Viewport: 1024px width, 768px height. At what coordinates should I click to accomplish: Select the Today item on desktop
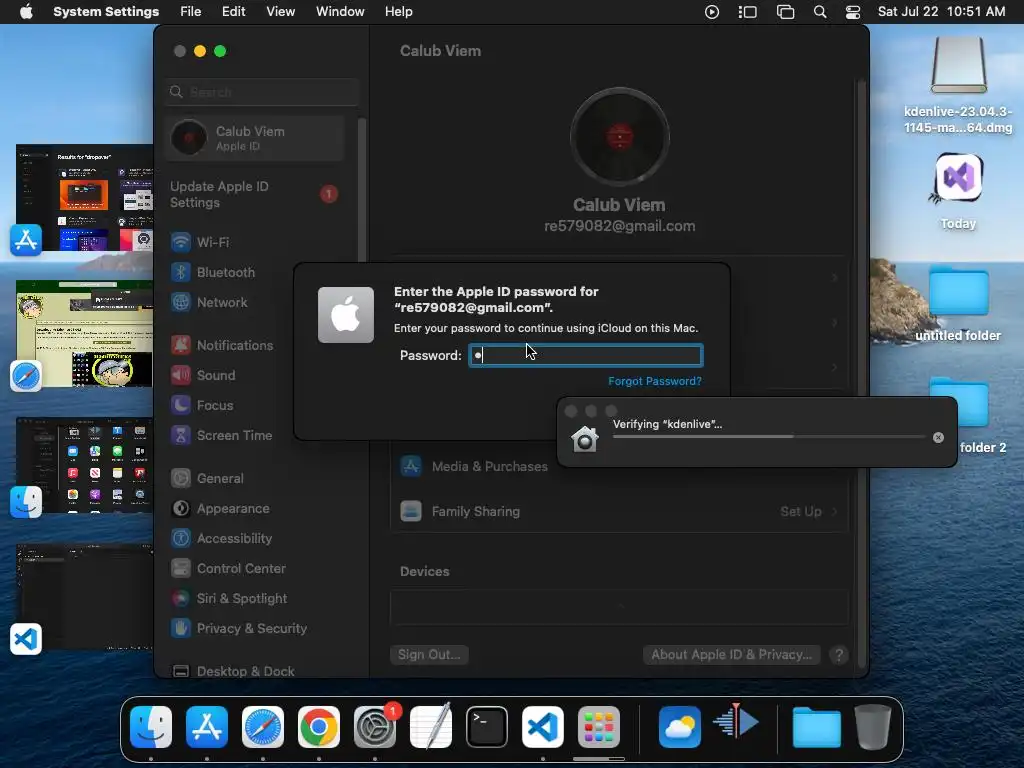click(958, 192)
